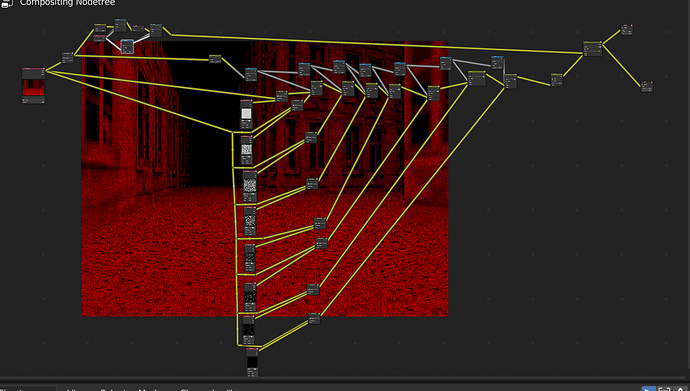Image resolution: width=690 pixels, height=391 pixels.
Task: Select the lone yellow-header node on the long horizontal link
Action: (x=215, y=58)
